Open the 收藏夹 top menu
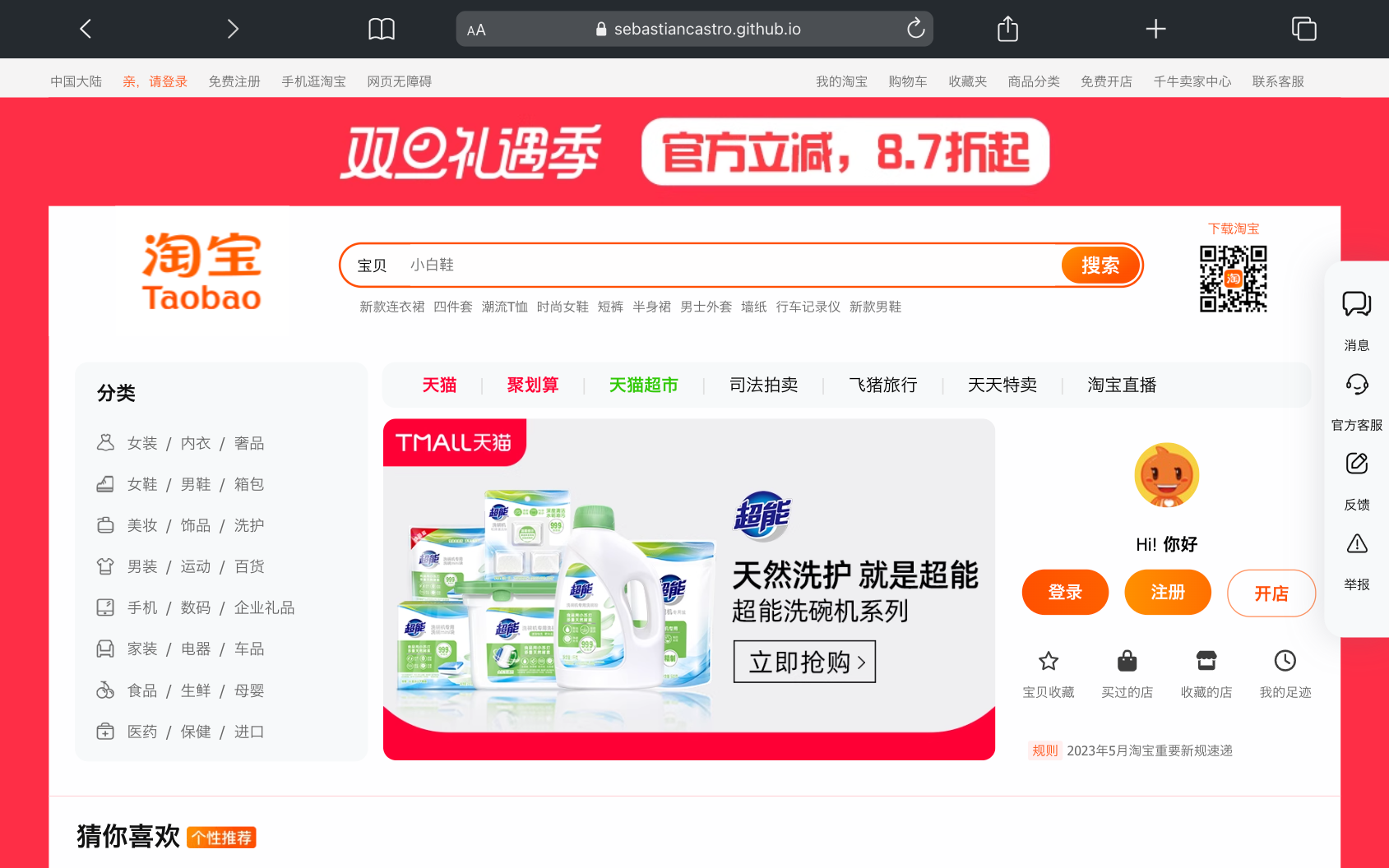 (967, 81)
